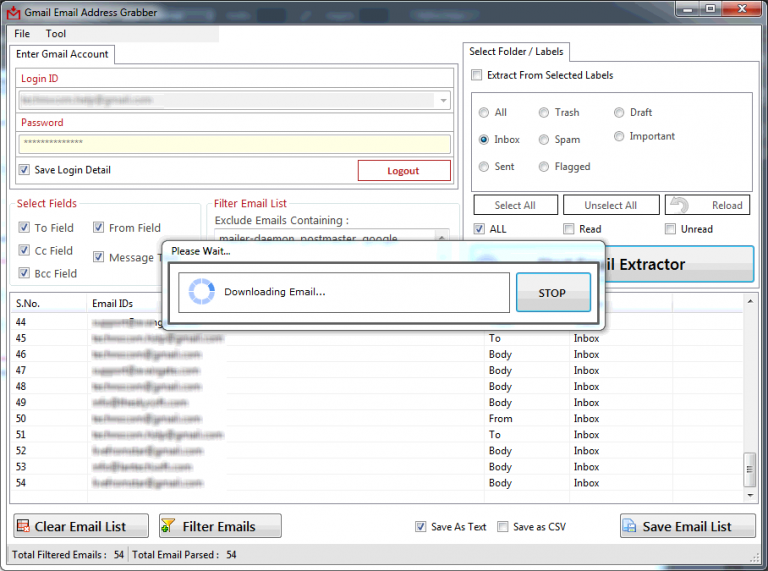Screen dimensions: 768x571
Task: Click the results table scrollbar thumb
Action: 750,469
